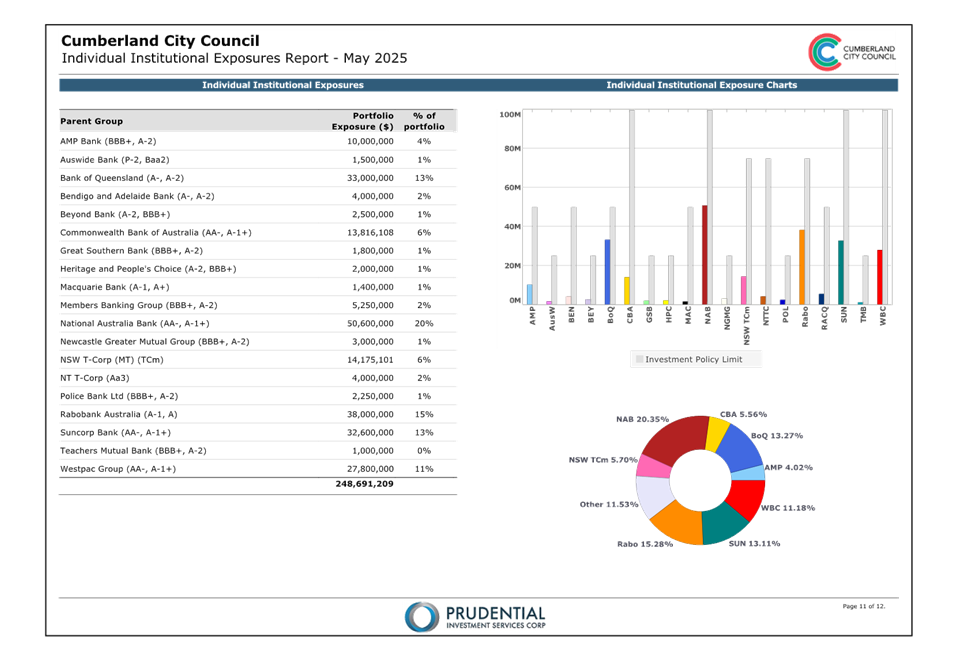Click the orange Rabo exposure bar
This screenshot has height=660, width=957.
pos(802,267)
